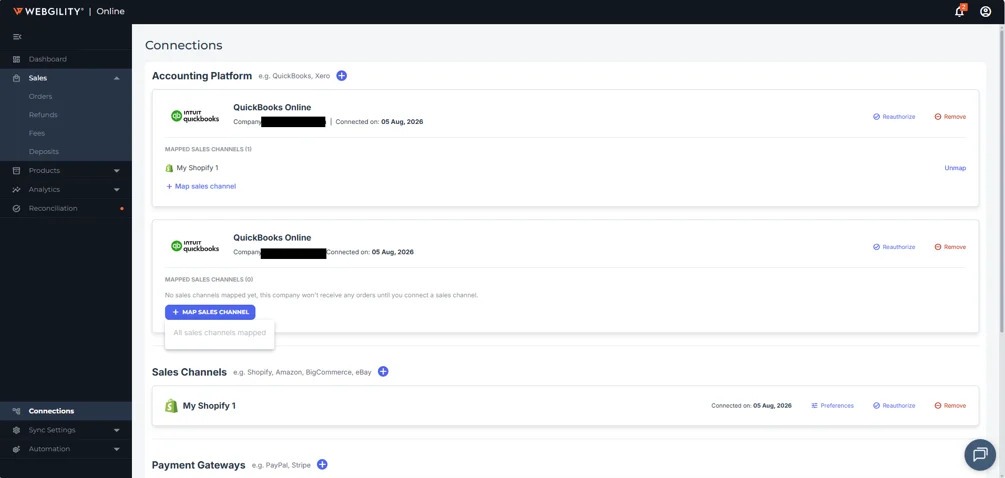Click Map sales channel link

coord(201,186)
